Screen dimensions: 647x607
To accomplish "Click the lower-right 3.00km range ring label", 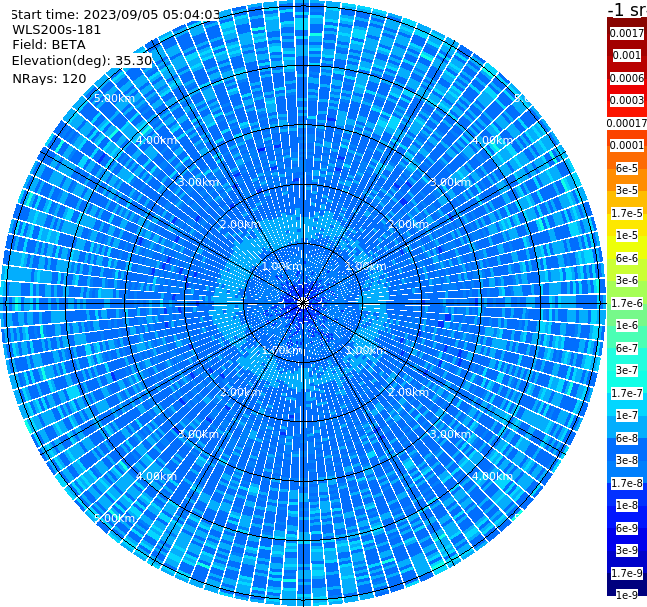I will [450, 434].
